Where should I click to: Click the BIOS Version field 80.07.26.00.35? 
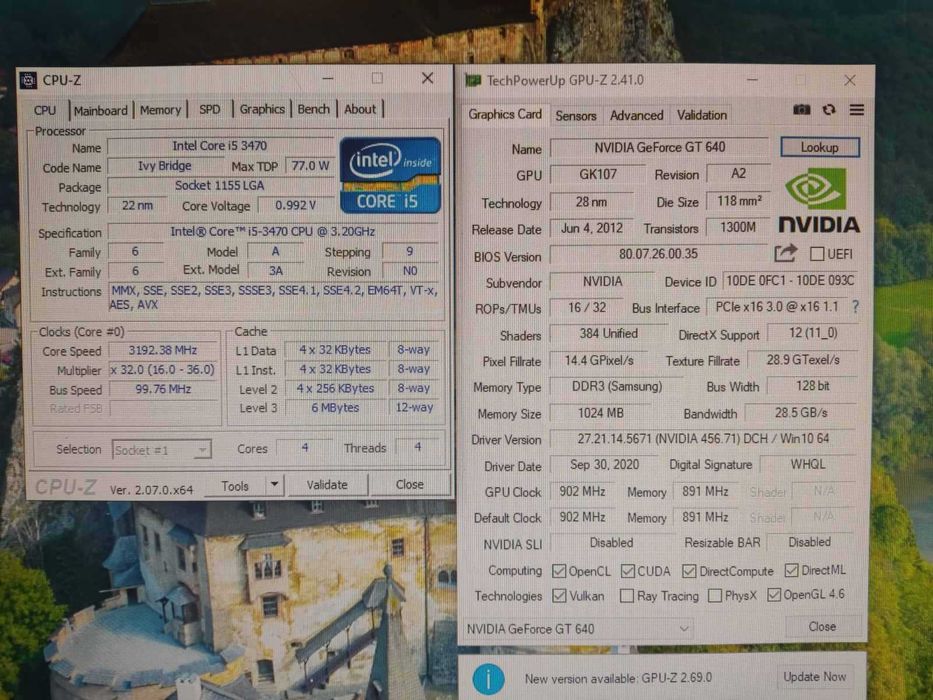(658, 254)
